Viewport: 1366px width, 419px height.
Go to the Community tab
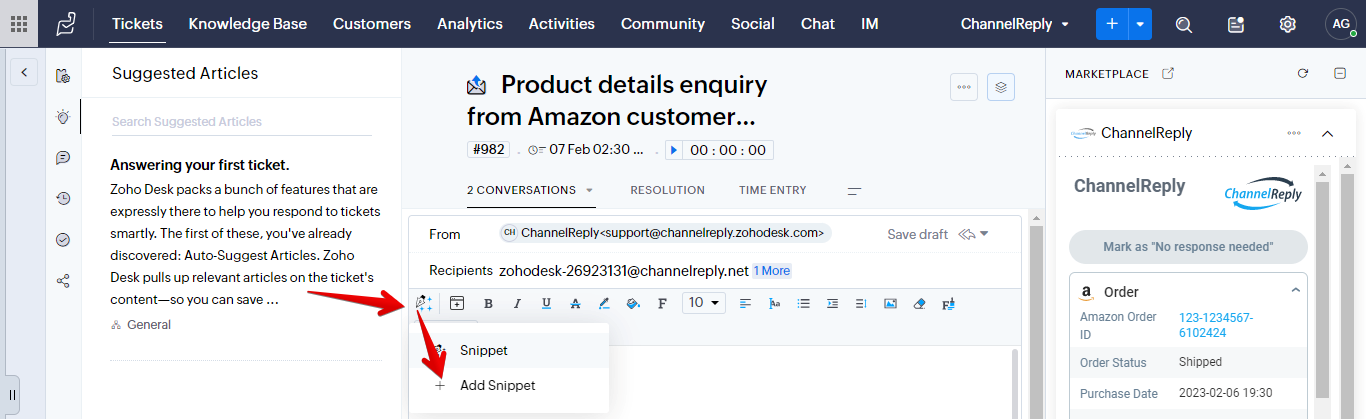663,24
